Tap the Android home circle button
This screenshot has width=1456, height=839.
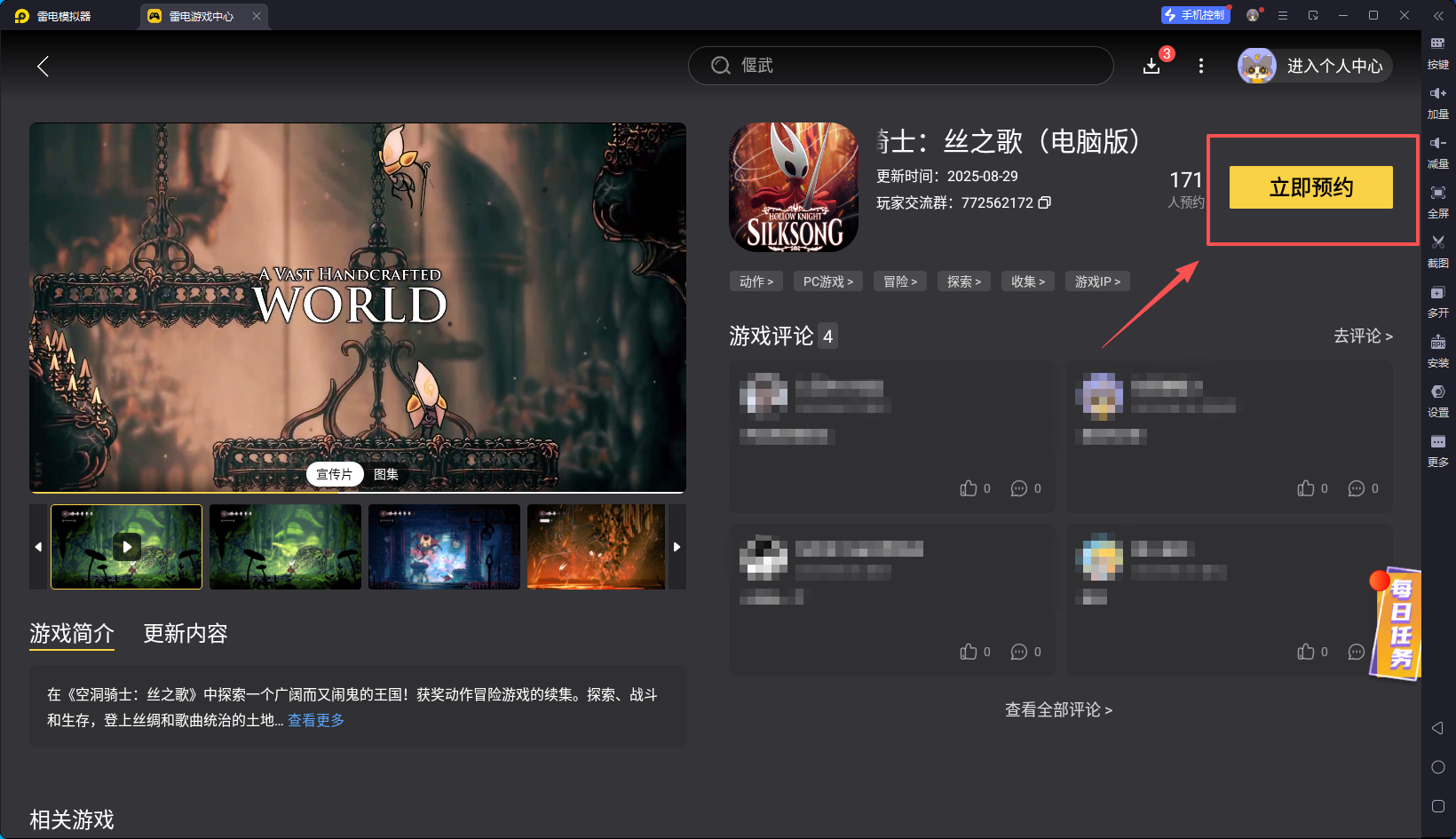1438,767
